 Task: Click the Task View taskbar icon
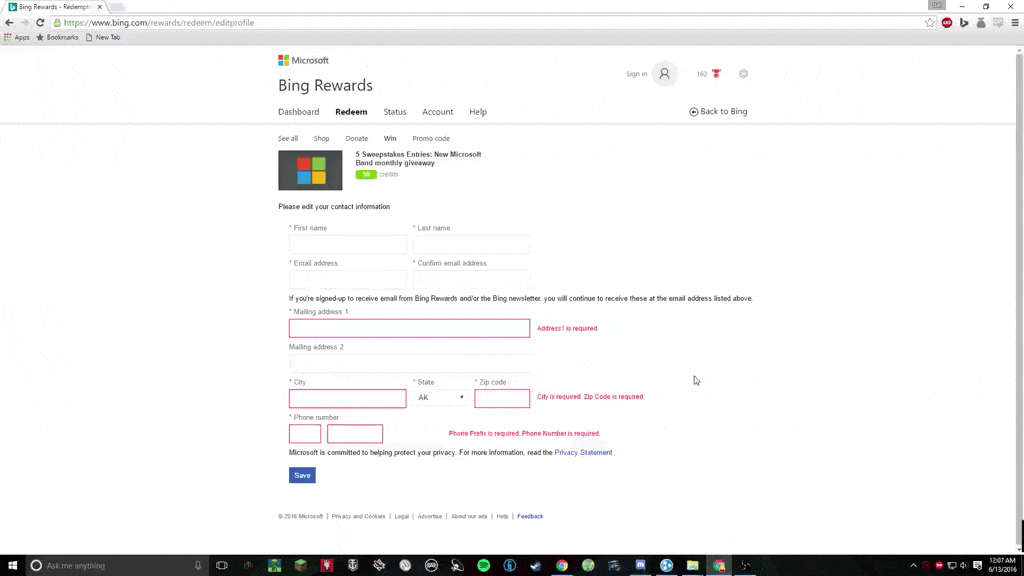pos(222,565)
